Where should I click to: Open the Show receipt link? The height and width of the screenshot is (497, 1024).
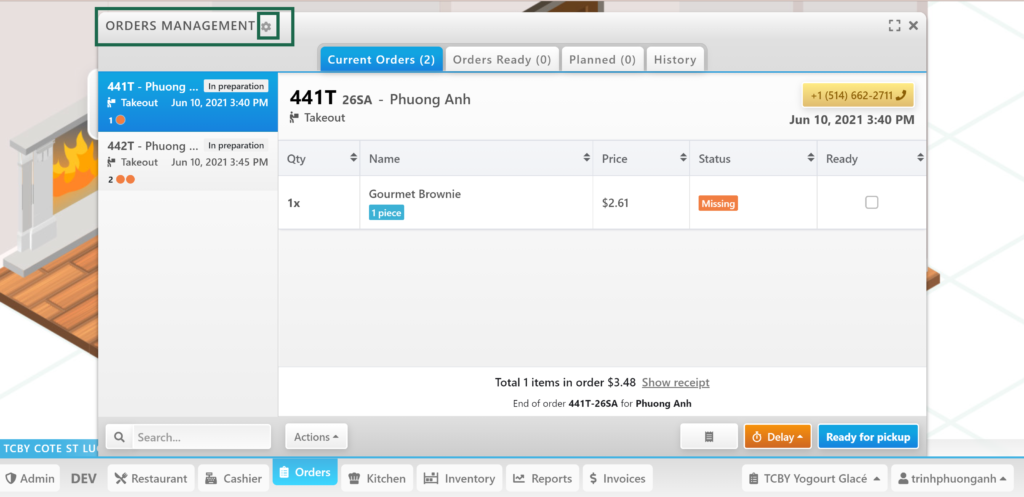tap(675, 382)
